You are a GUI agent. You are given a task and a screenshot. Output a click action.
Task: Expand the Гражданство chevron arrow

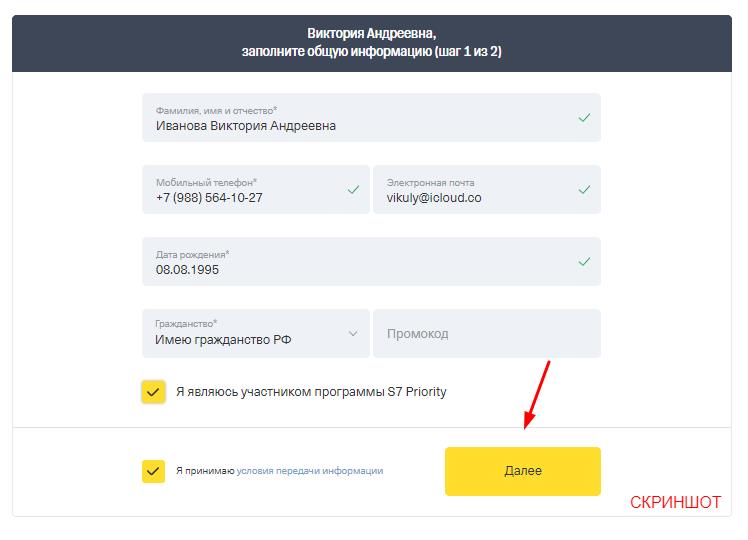[353, 333]
